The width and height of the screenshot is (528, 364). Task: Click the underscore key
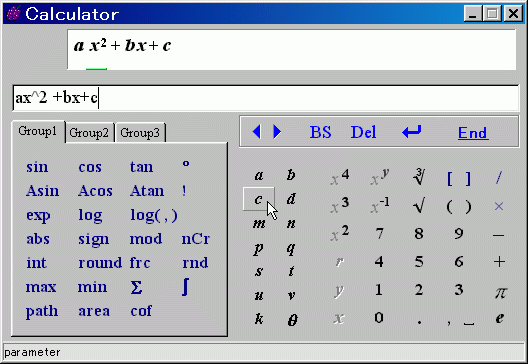pos(469,324)
